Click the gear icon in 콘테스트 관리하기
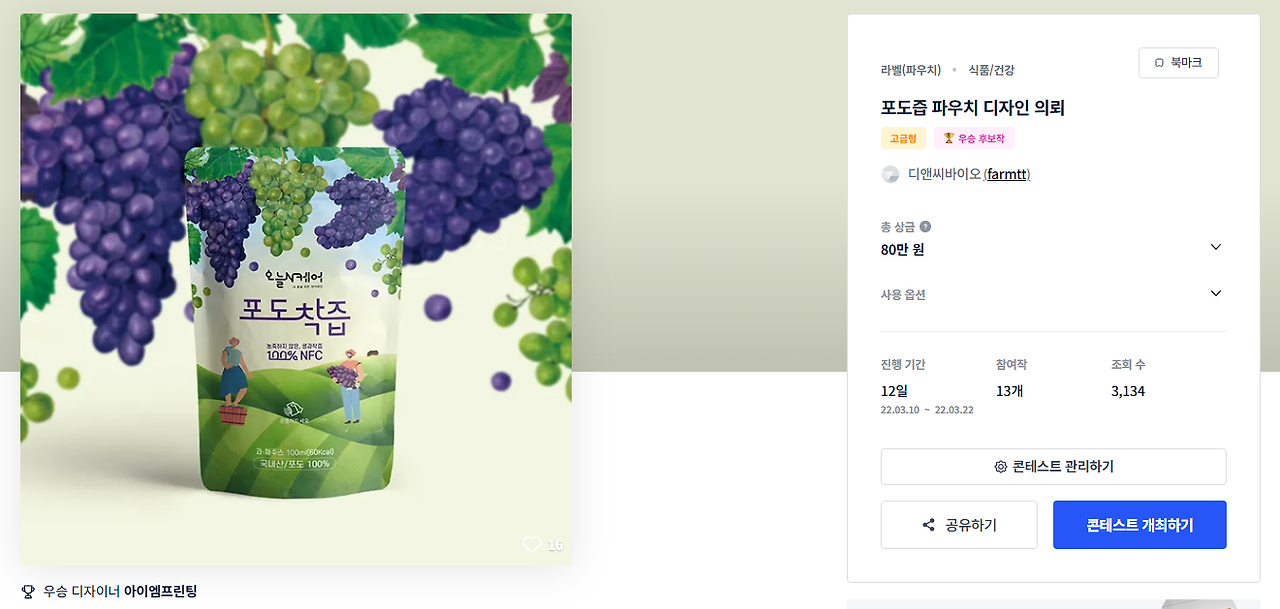 (1000, 467)
